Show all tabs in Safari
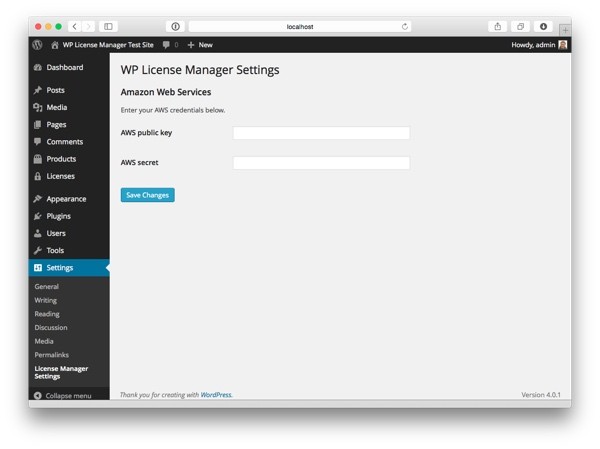600x449 pixels. tap(520, 26)
